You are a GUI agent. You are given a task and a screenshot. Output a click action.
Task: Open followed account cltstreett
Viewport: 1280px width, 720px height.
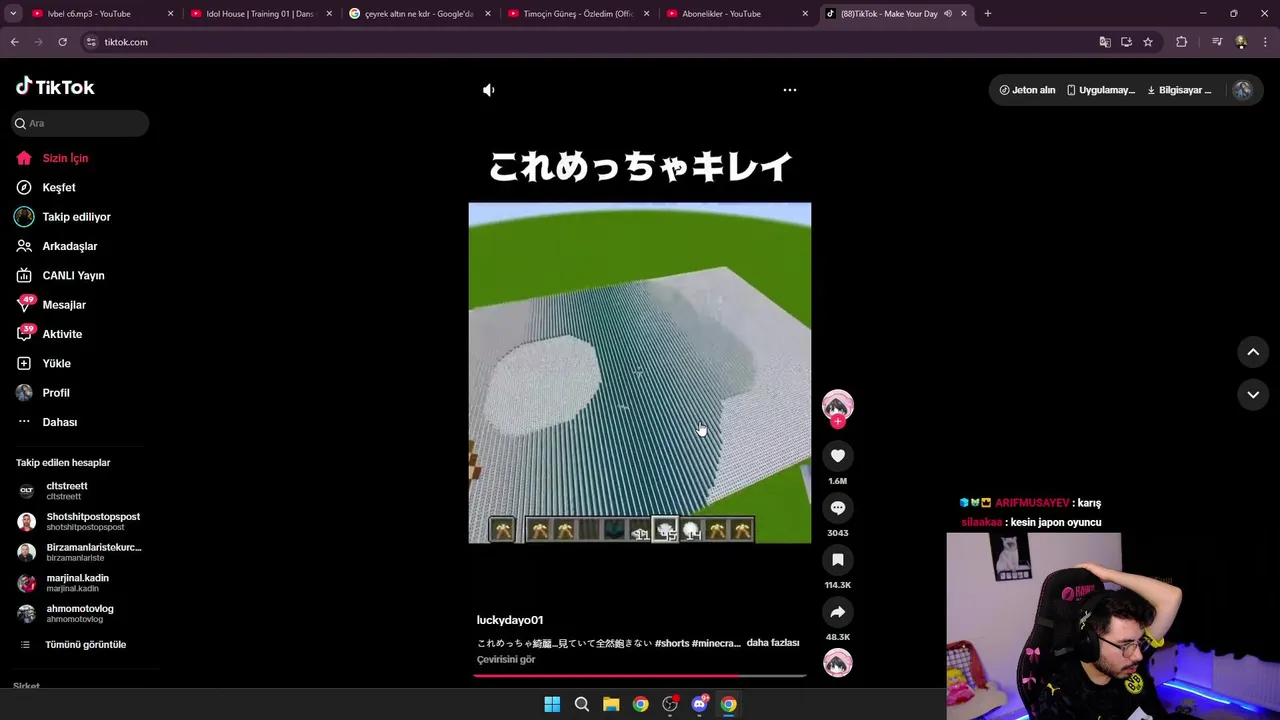(67, 491)
